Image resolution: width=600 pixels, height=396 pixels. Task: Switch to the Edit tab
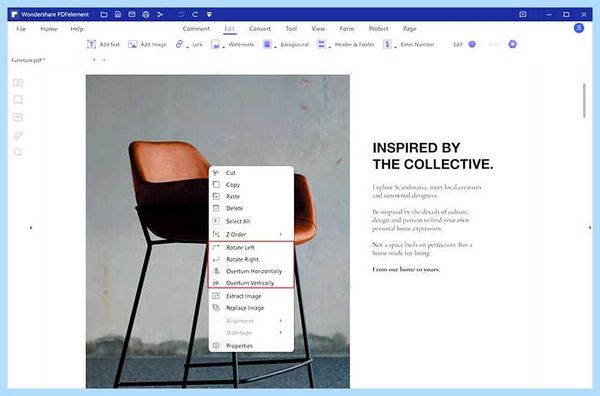tap(230, 29)
